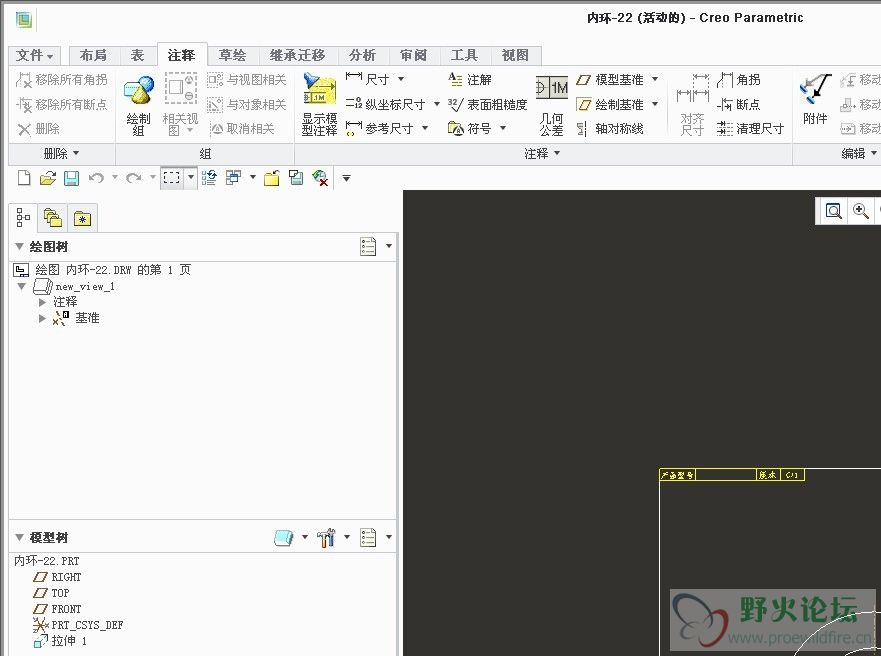This screenshot has height=656, width=881.
Task: Open the 模型基准 dropdown arrow
Action: (655, 80)
